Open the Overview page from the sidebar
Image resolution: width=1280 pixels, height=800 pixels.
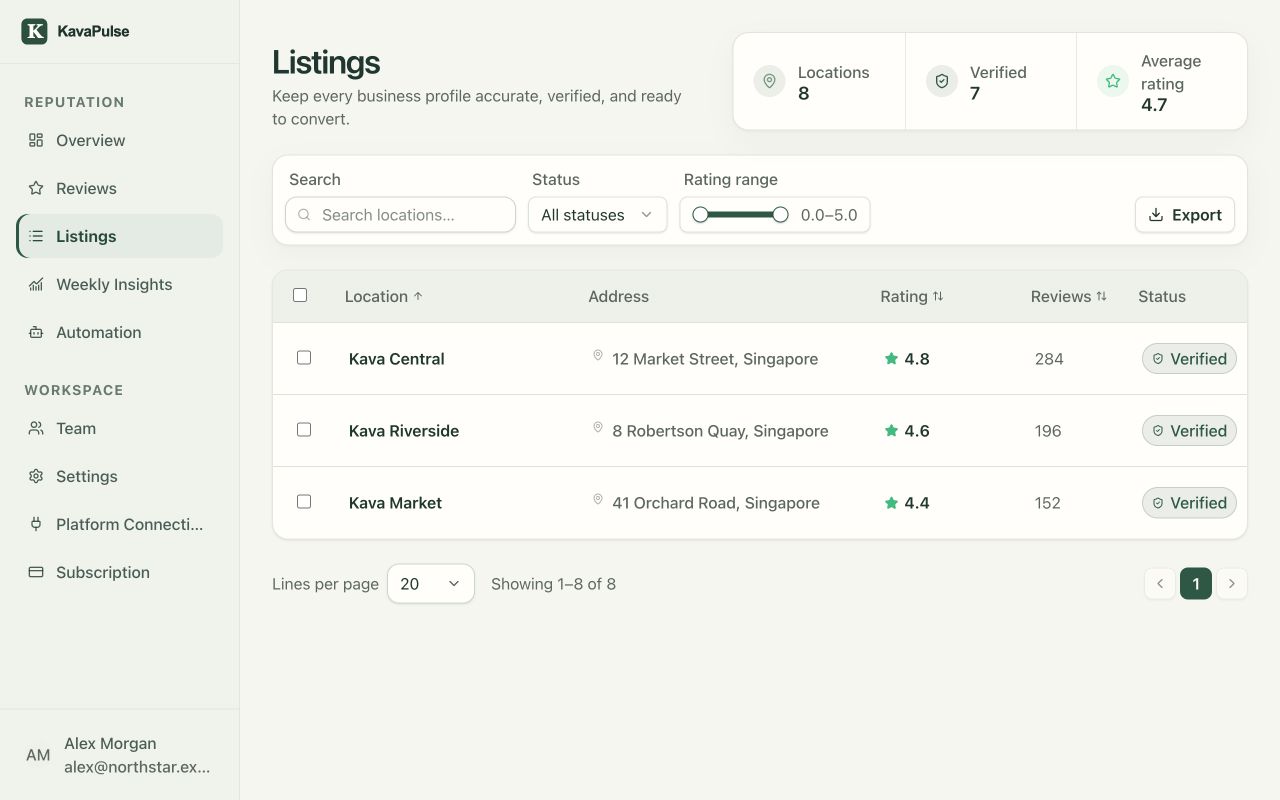click(x=120, y=140)
